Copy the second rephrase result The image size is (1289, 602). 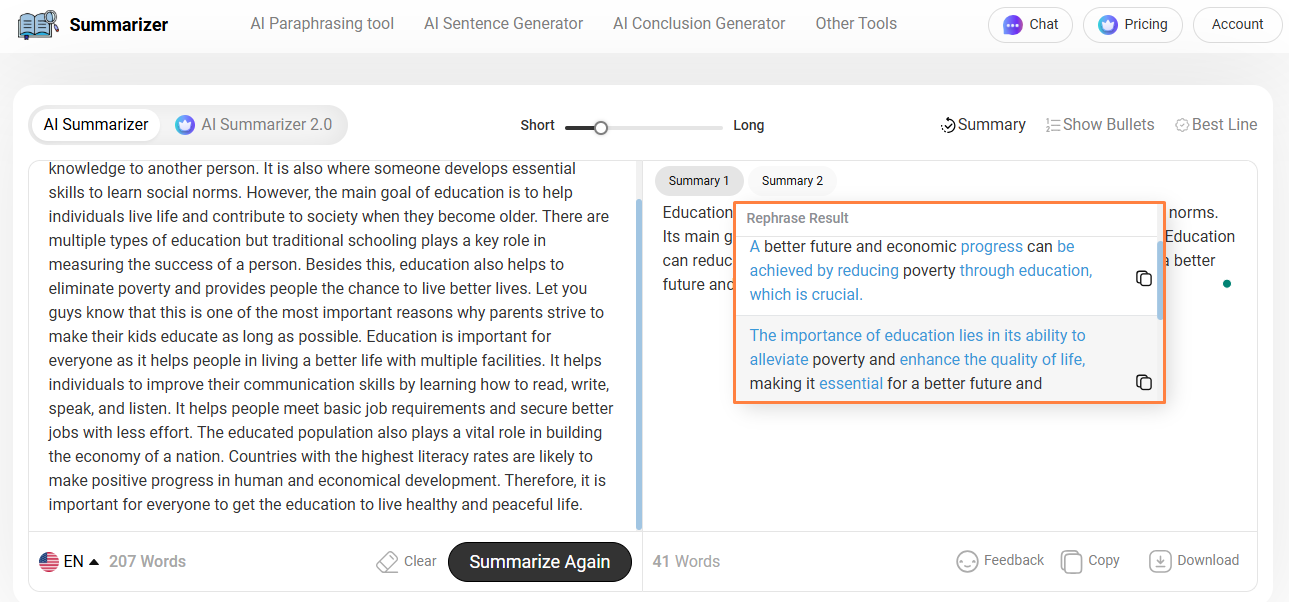click(x=1144, y=382)
